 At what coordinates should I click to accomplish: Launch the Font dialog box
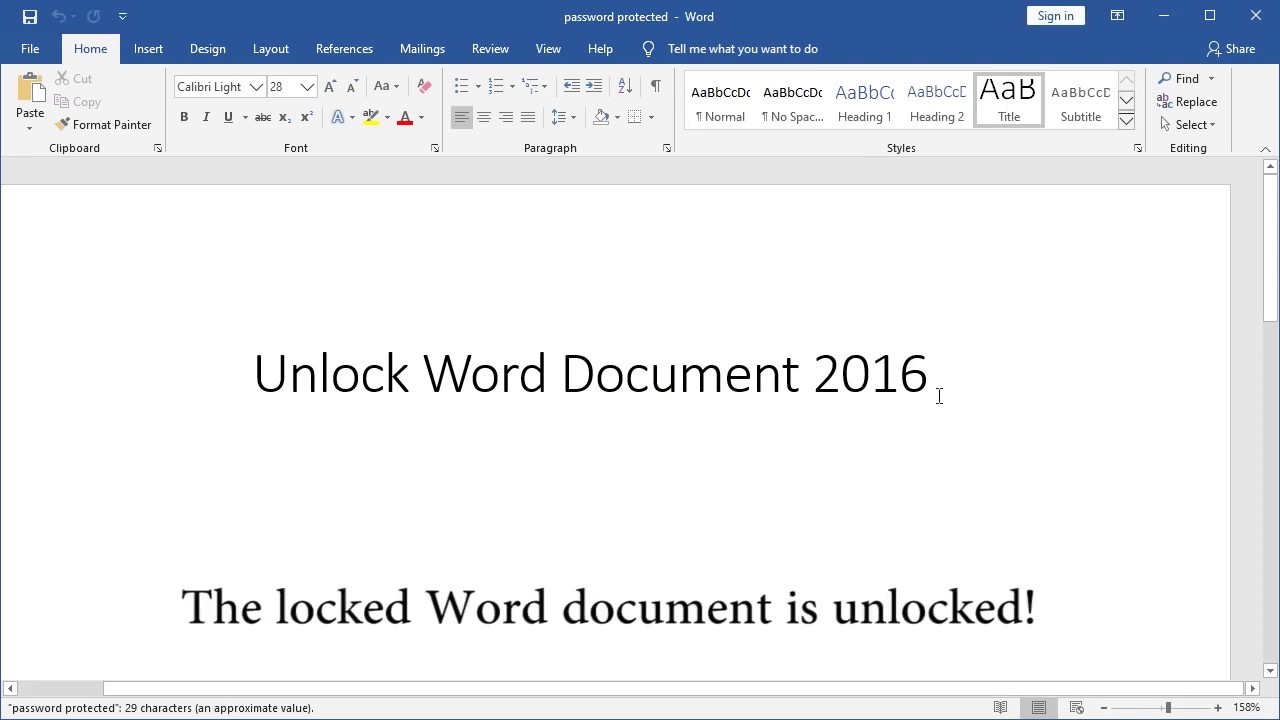(x=434, y=148)
